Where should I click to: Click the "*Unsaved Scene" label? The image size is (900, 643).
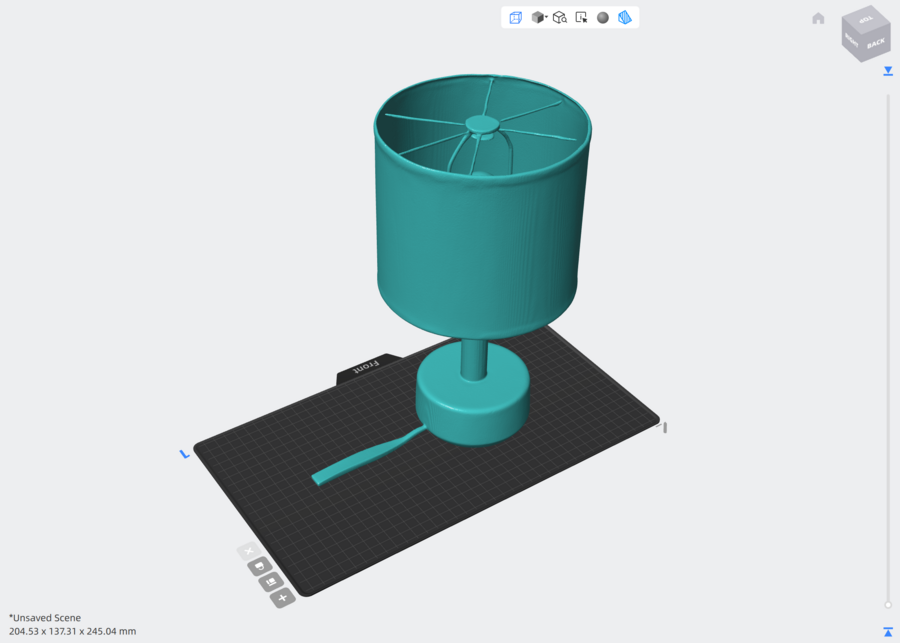pyautogui.click(x=45, y=618)
